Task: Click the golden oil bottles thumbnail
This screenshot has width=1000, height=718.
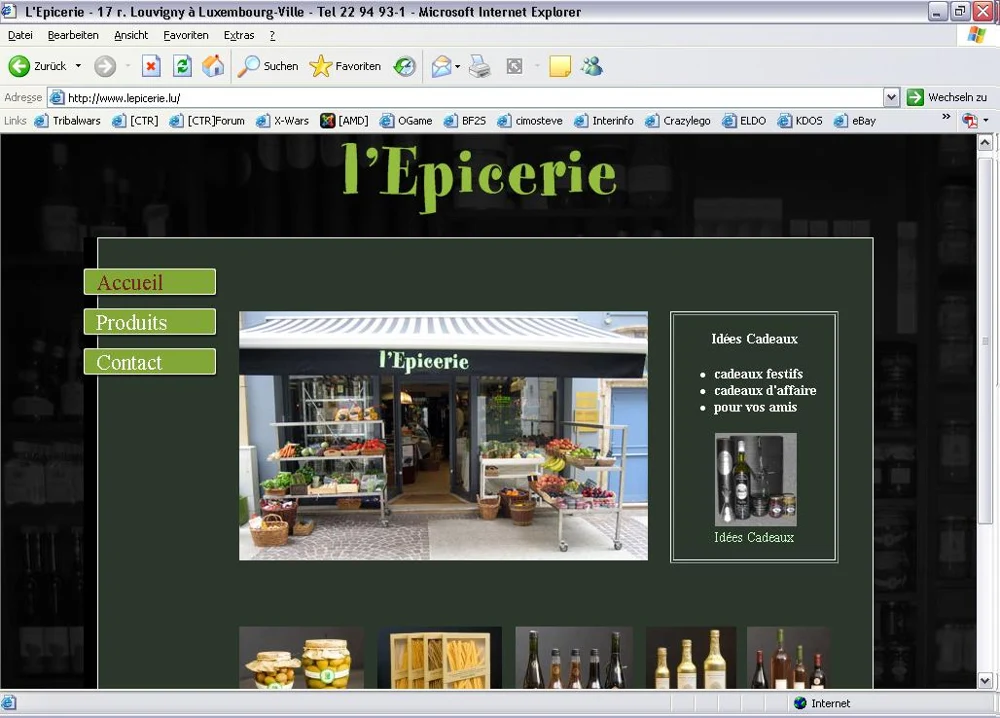Action: (x=691, y=657)
